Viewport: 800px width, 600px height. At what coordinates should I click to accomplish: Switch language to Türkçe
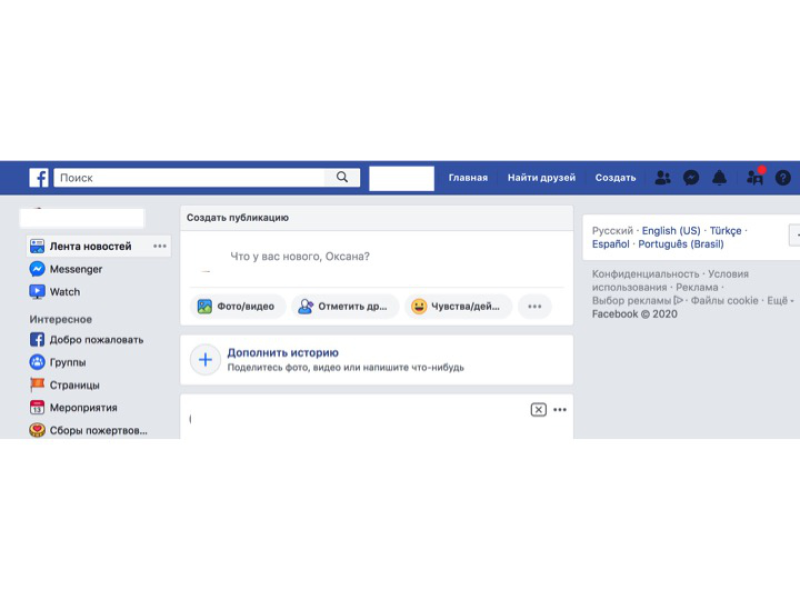coord(726,231)
